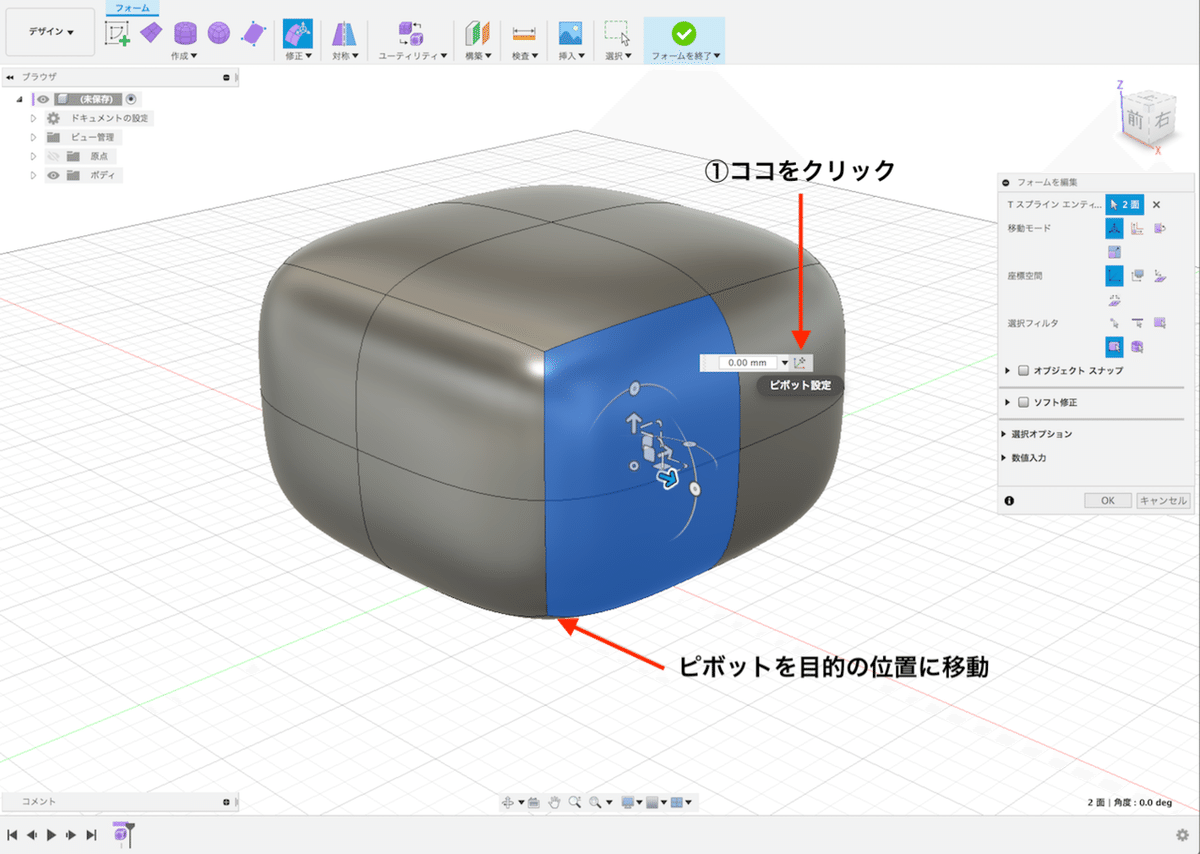This screenshot has height=854, width=1200.
Task: Open the デザイン workspace dropdown
Action: tap(50, 32)
